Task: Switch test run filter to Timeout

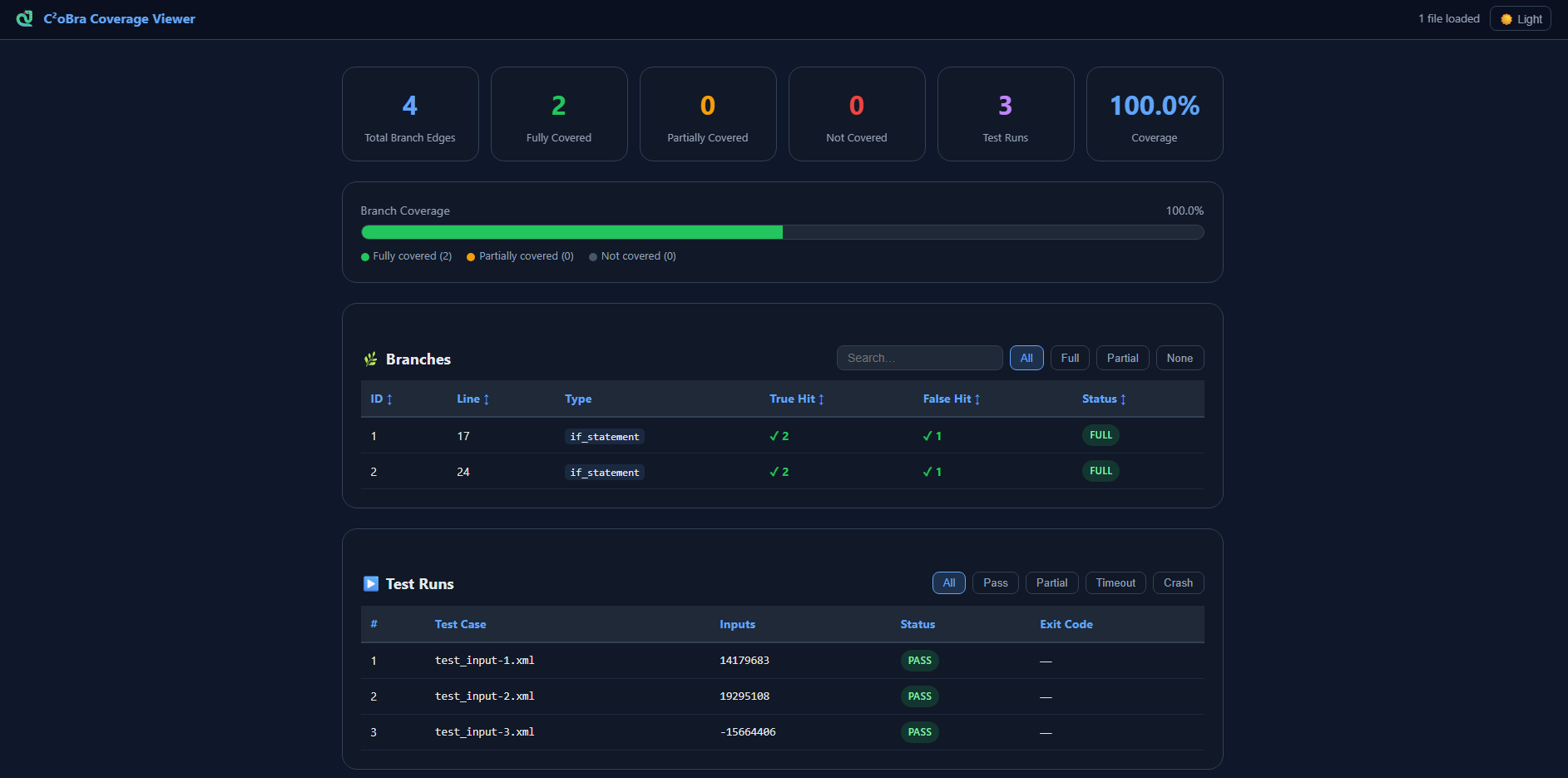Action: (x=1115, y=582)
